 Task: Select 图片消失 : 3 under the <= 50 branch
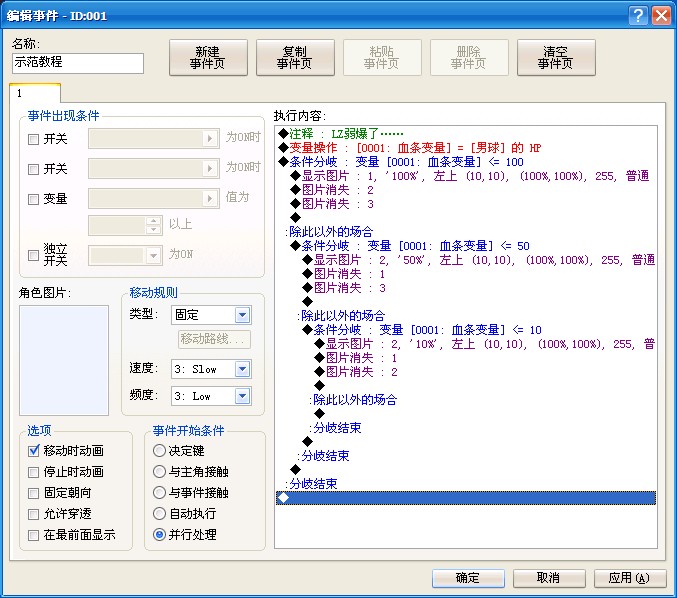coord(465,288)
